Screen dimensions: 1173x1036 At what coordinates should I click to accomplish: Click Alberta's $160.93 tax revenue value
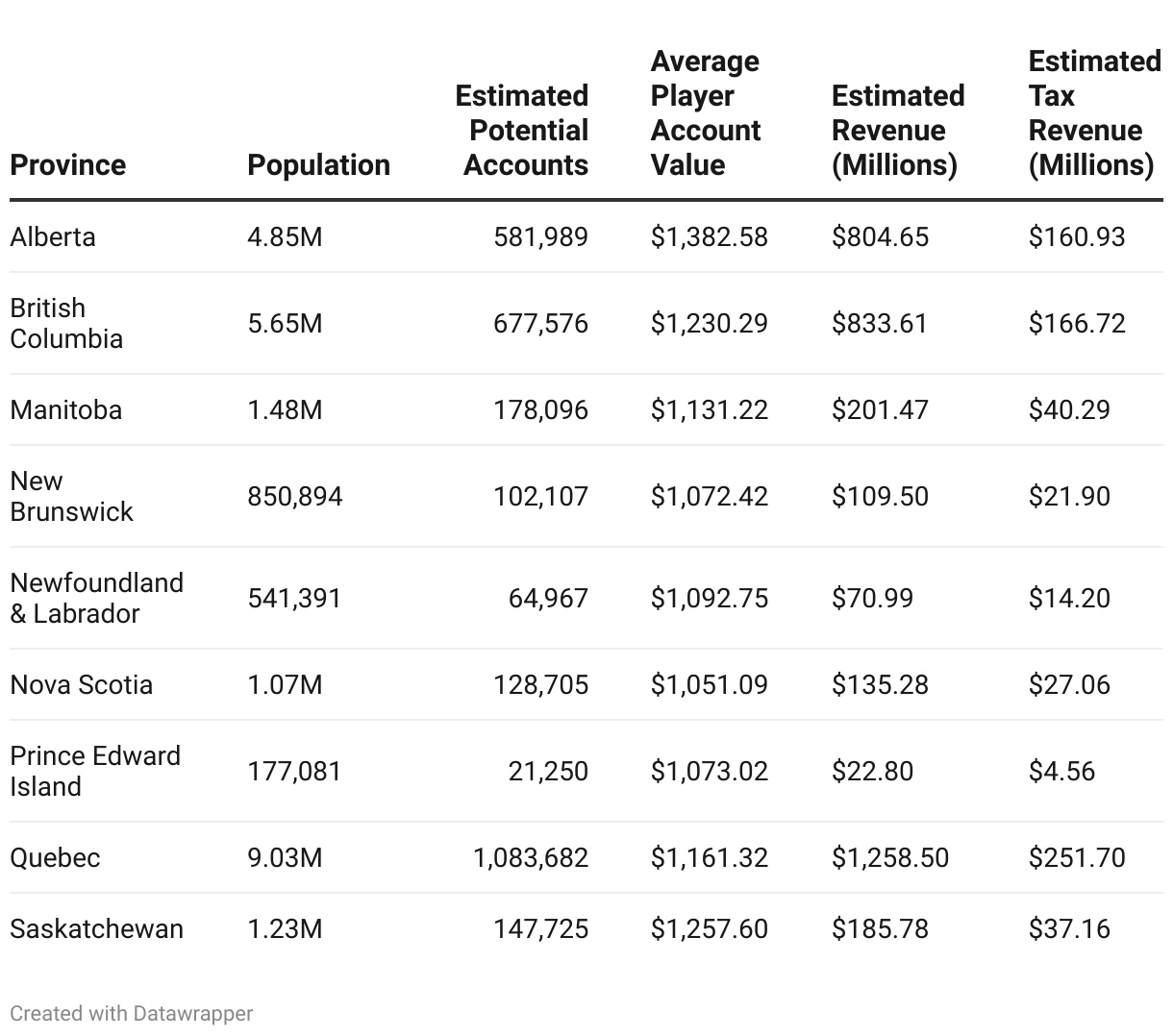click(x=1076, y=236)
